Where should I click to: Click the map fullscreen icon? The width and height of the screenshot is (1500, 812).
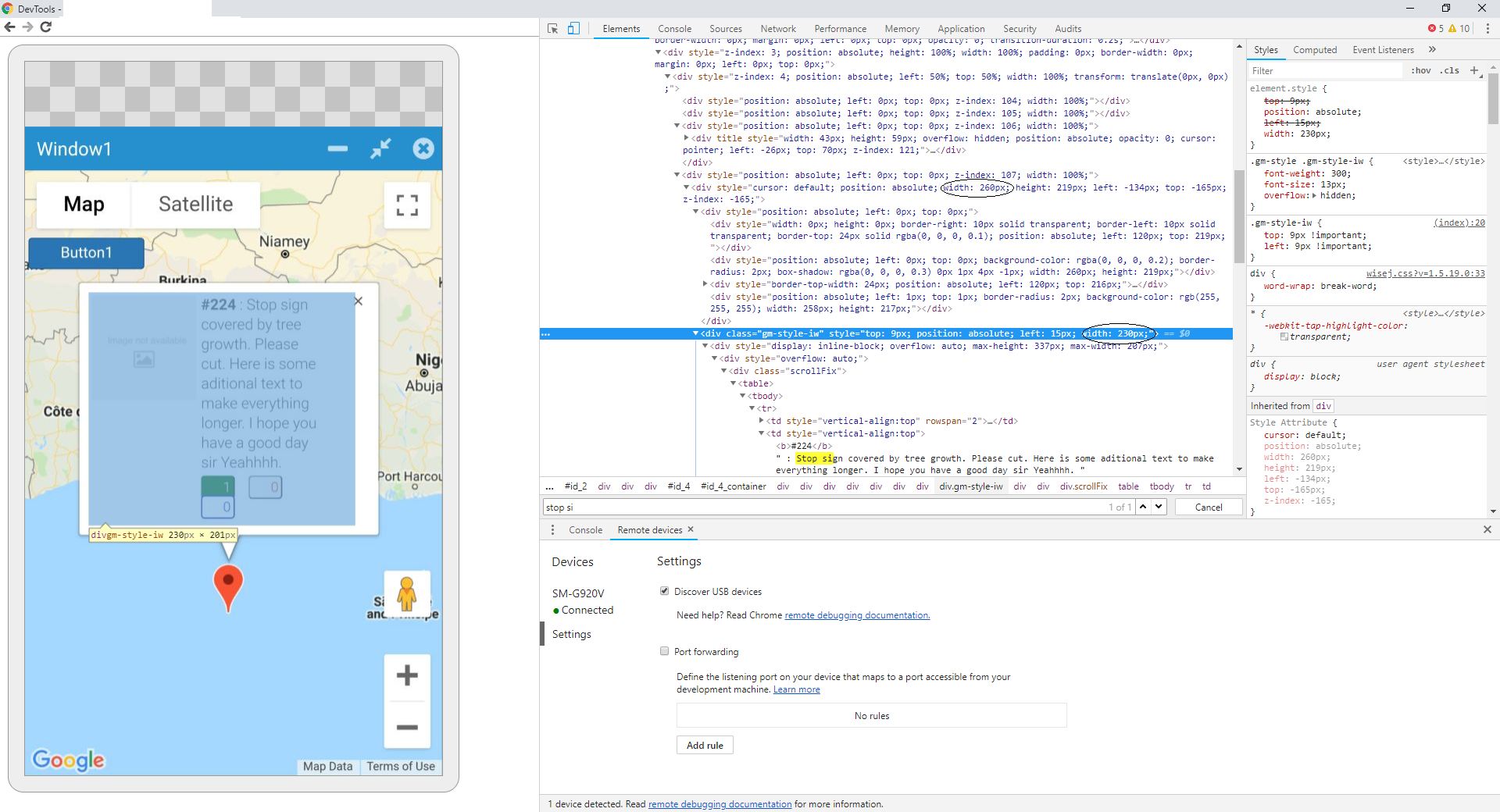pos(407,205)
